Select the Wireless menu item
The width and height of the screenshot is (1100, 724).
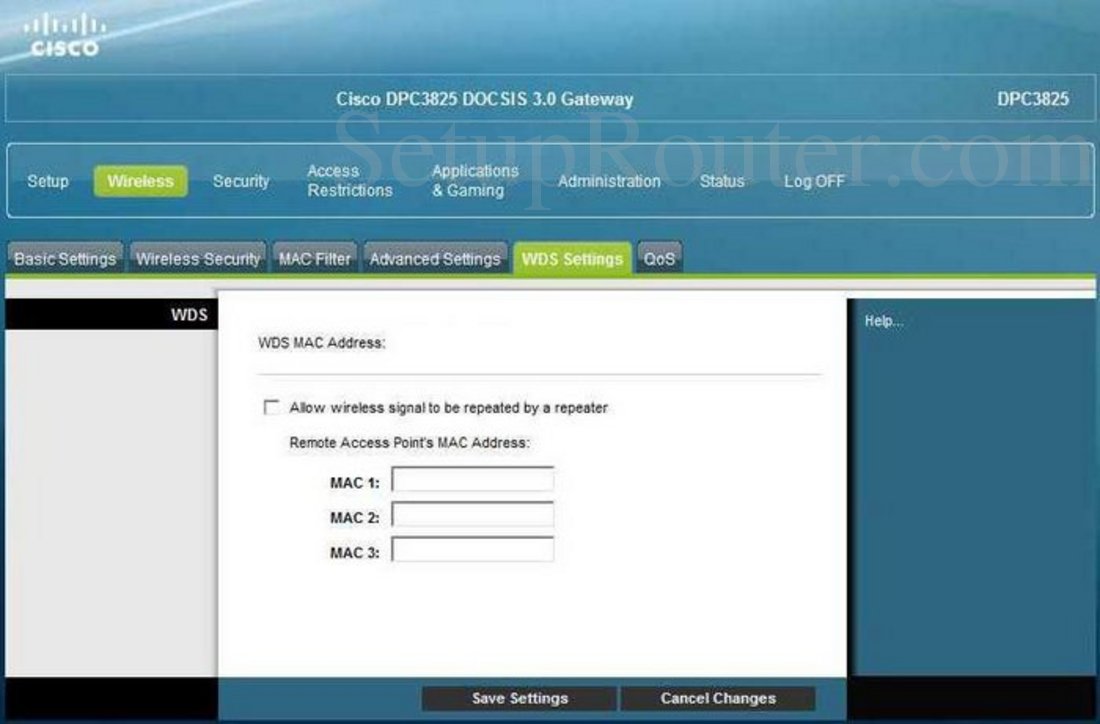pyautogui.click(x=140, y=181)
